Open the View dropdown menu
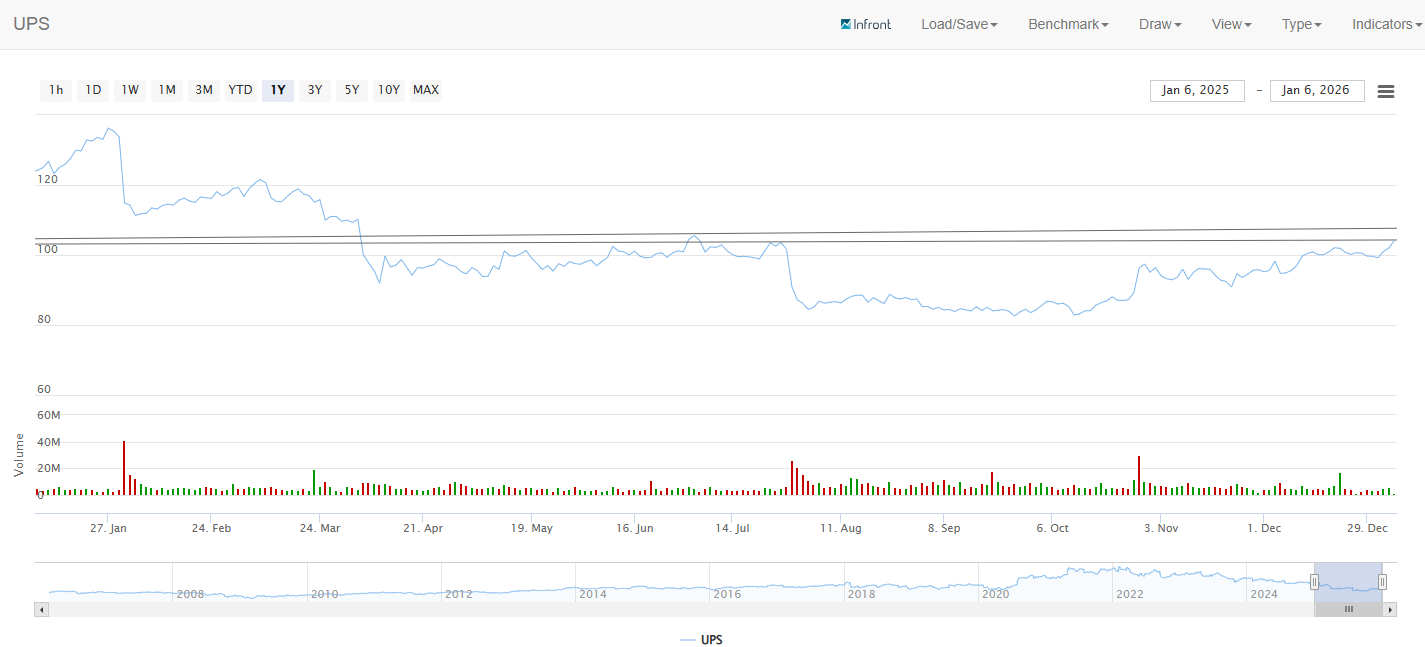This screenshot has height=647, width=1425. 1231,24
